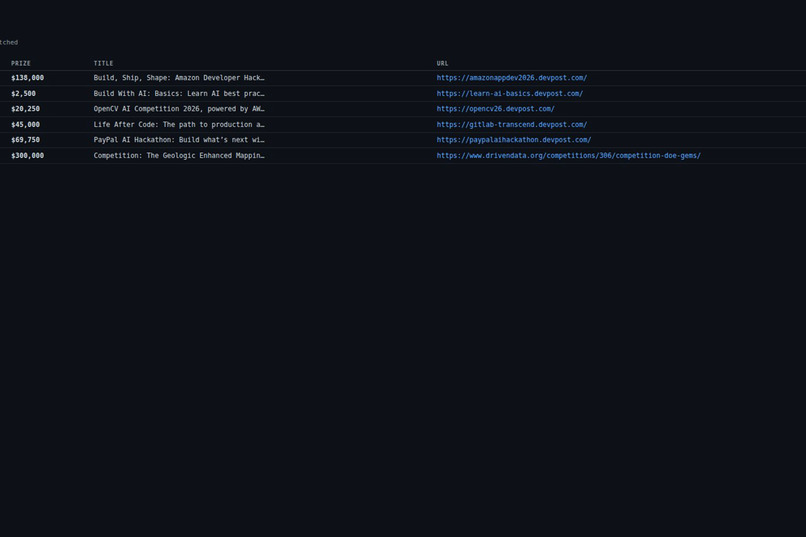
Task: Open the gitlab-transcend.devpost.com link
Action: [511, 124]
